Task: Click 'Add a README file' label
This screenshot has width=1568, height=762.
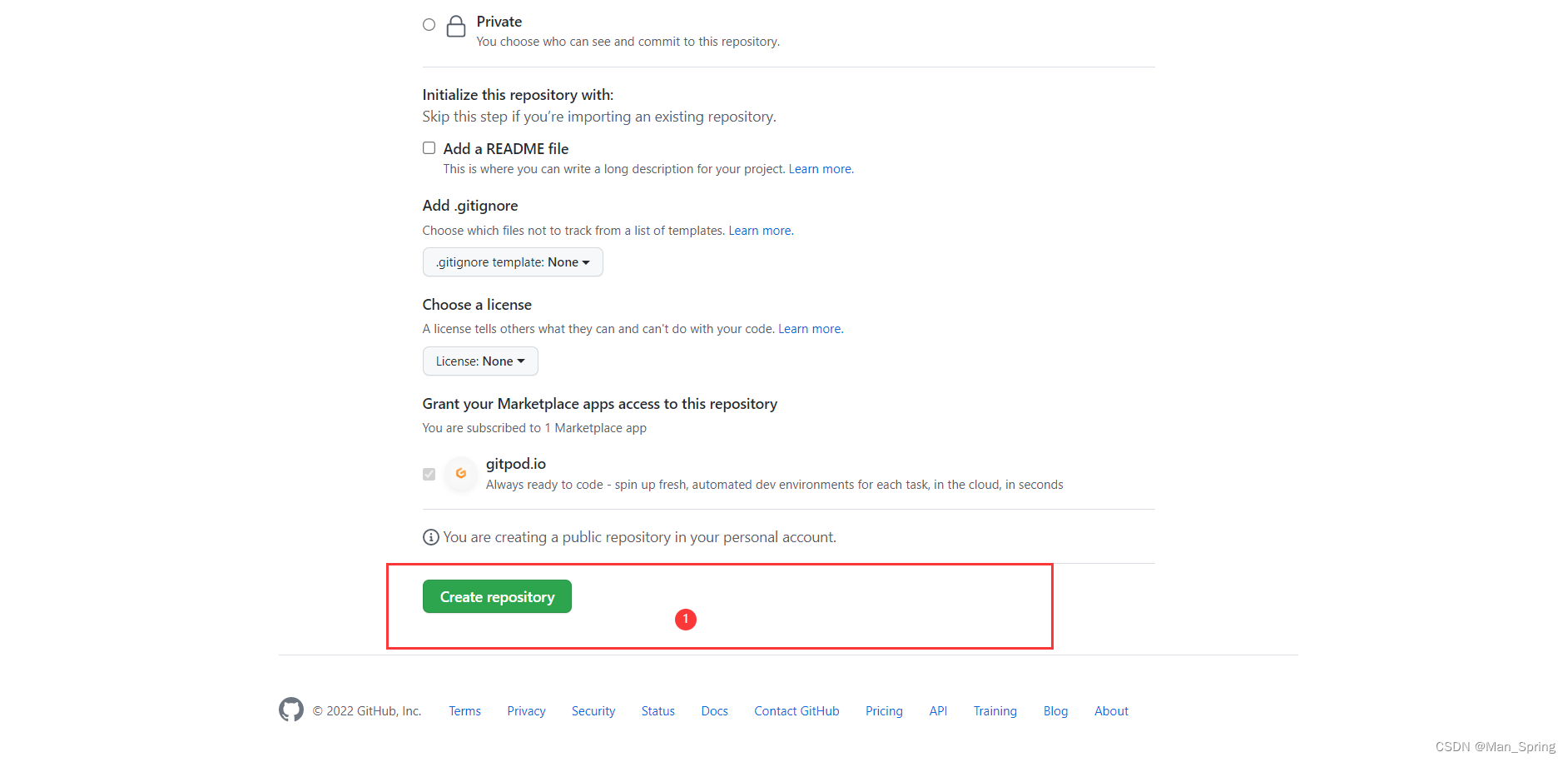Action: [506, 149]
